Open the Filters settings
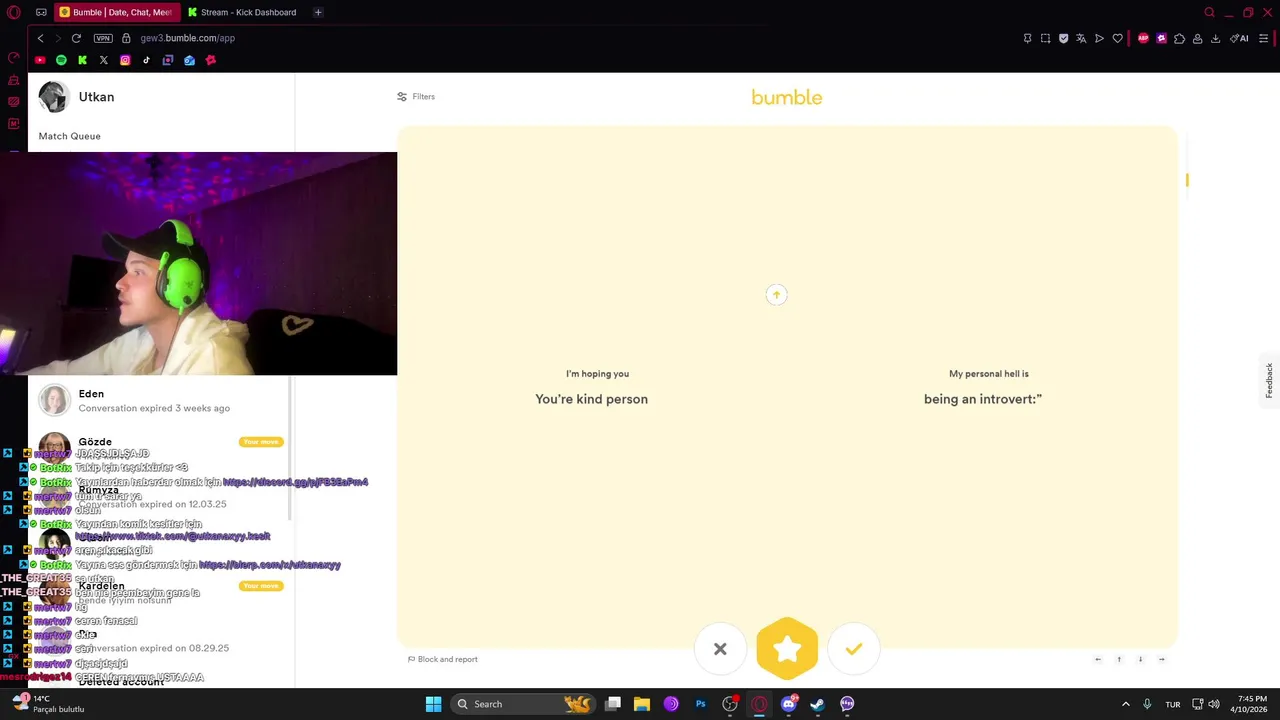The width and height of the screenshot is (1280, 720). (x=416, y=97)
